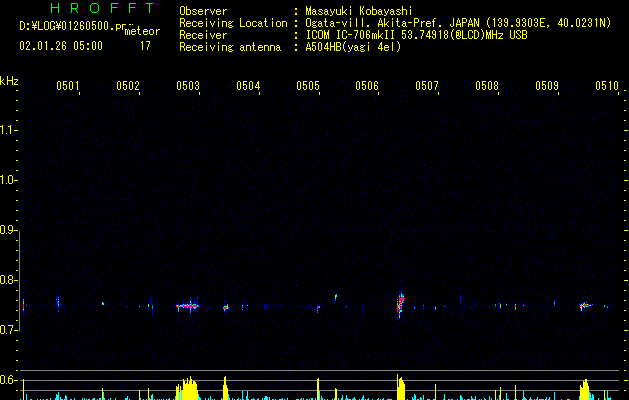Click the 0503 time marker
The height and width of the screenshot is (400, 629).
[188, 85]
